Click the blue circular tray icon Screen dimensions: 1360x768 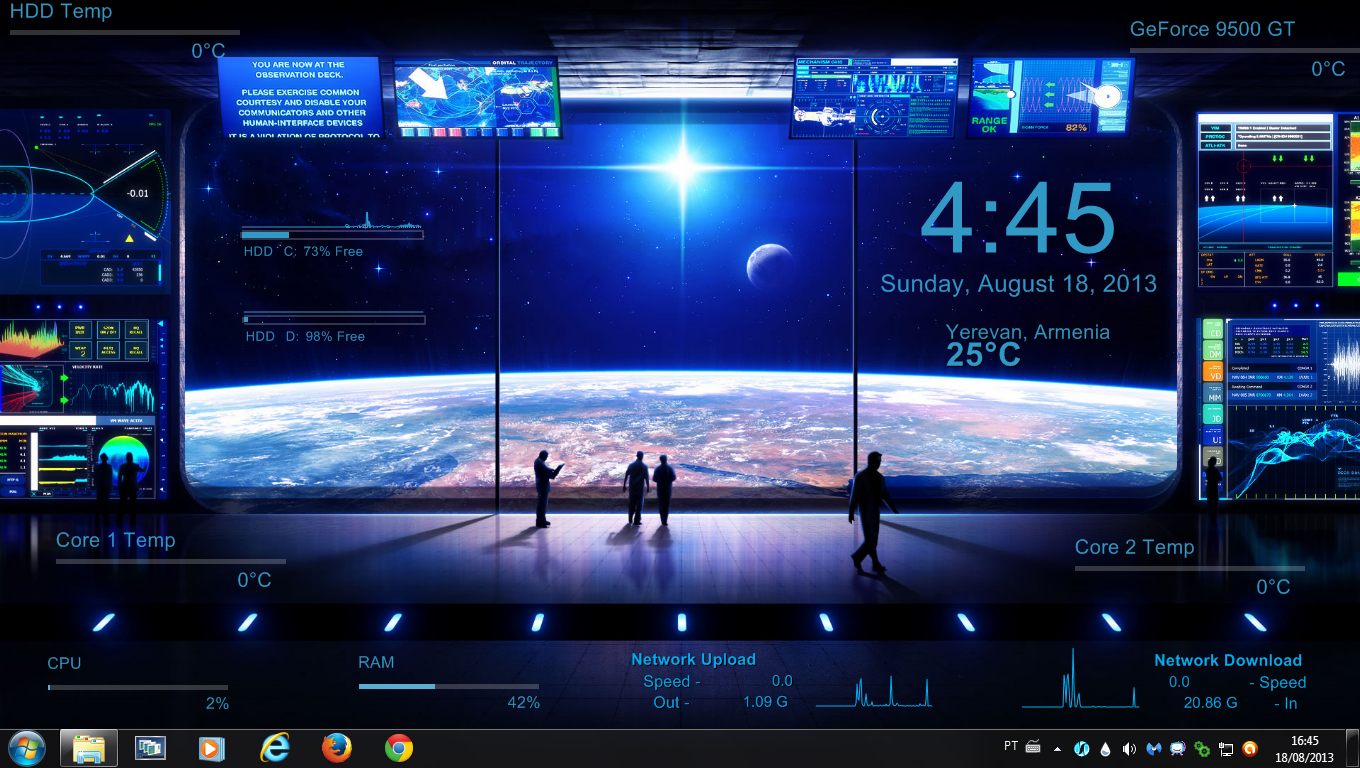[1082, 748]
